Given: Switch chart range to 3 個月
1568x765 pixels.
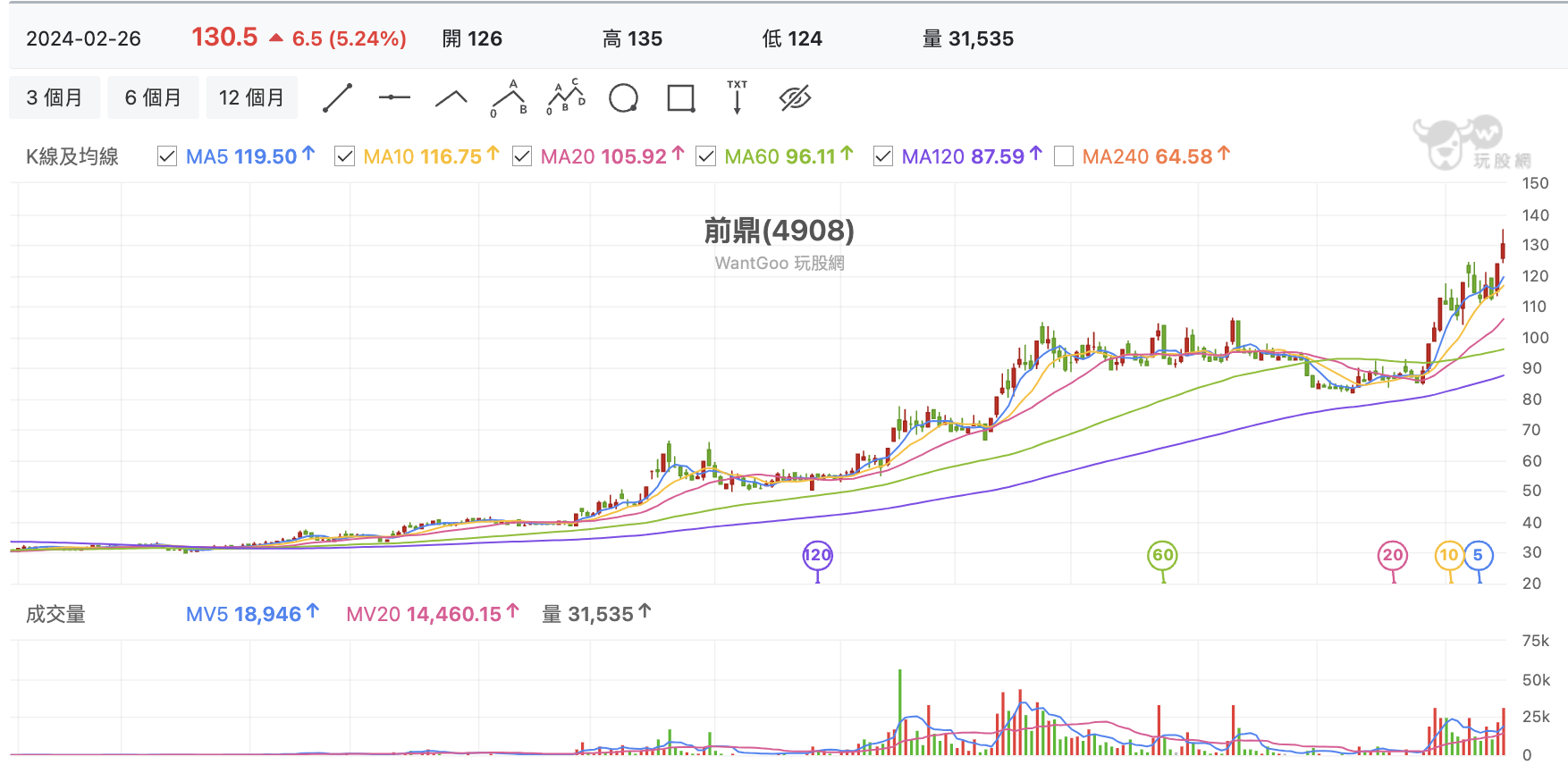Looking at the screenshot, I should point(55,97).
